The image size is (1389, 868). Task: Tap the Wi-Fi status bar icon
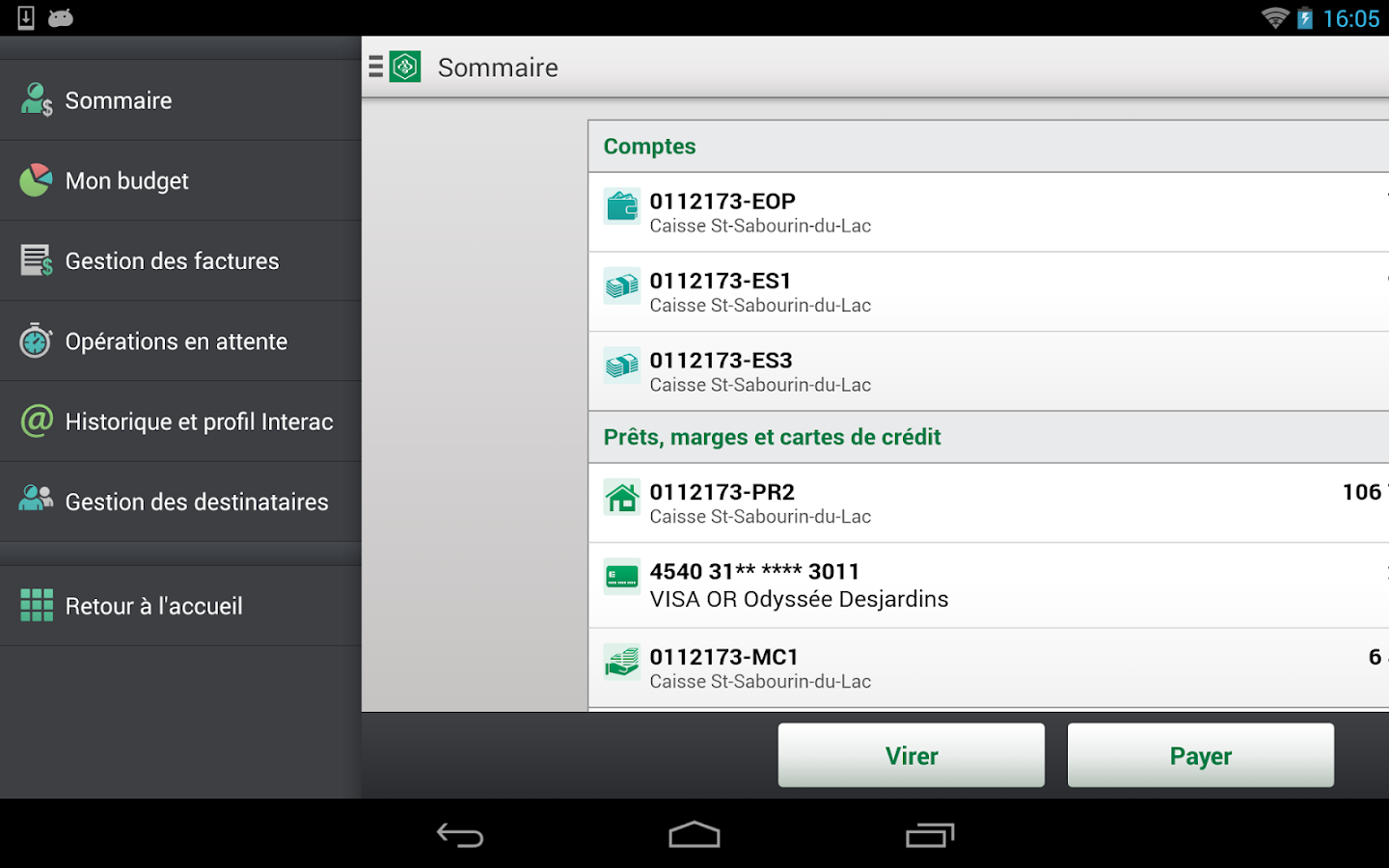(1275, 17)
